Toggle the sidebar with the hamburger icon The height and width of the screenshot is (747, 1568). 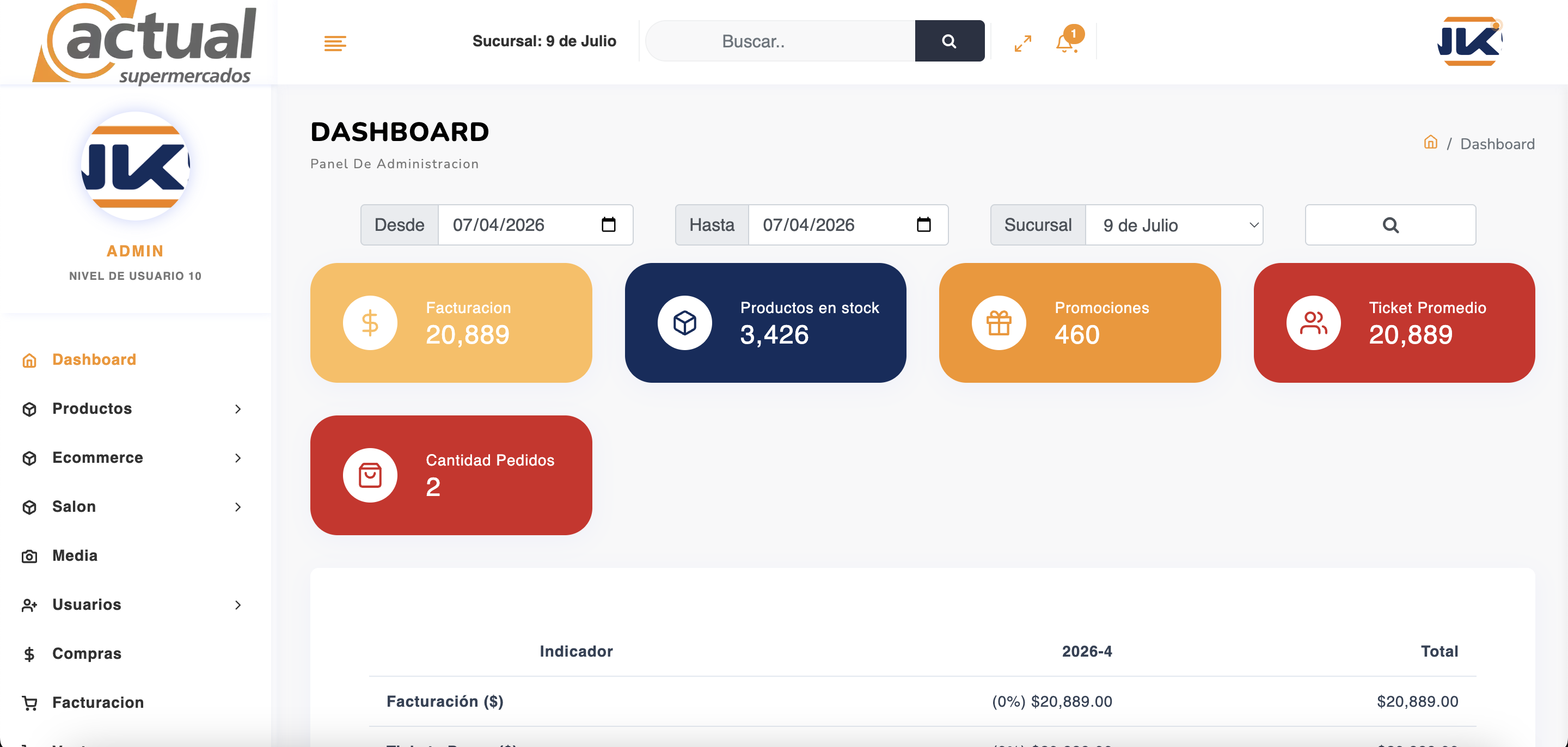pyautogui.click(x=334, y=42)
